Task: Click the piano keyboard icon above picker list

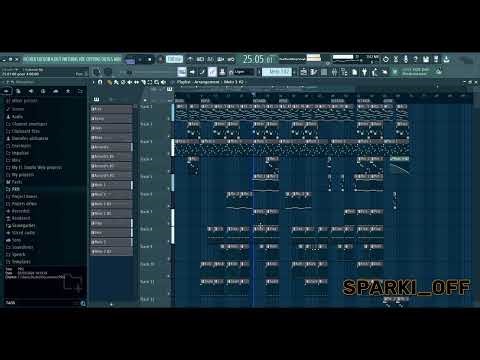Action: [x=96, y=99]
